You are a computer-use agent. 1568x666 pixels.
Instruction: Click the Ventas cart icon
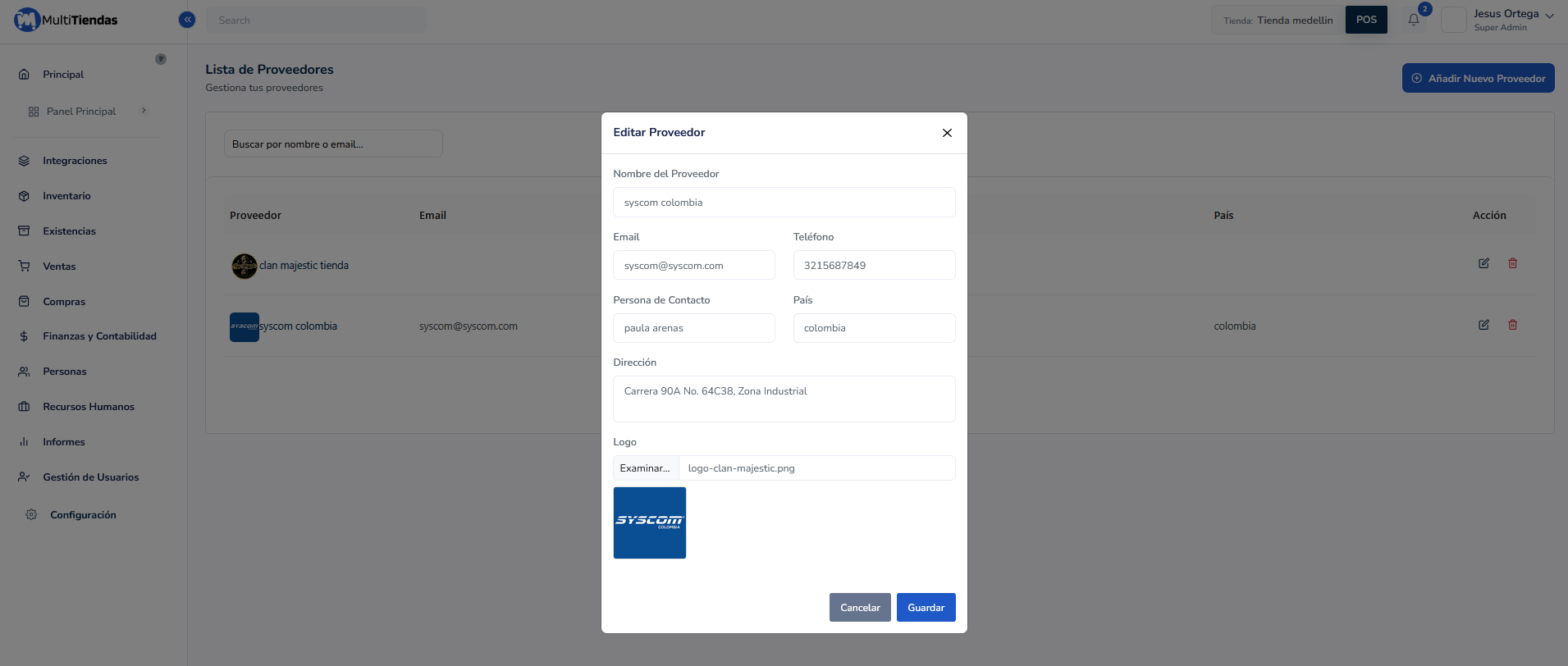tap(24, 267)
